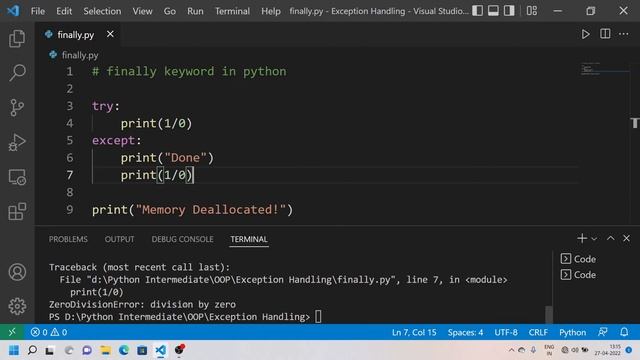Toggle the secondary side bar layout icon
This screenshot has width=640, height=360.
pyautogui.click(x=509, y=11)
